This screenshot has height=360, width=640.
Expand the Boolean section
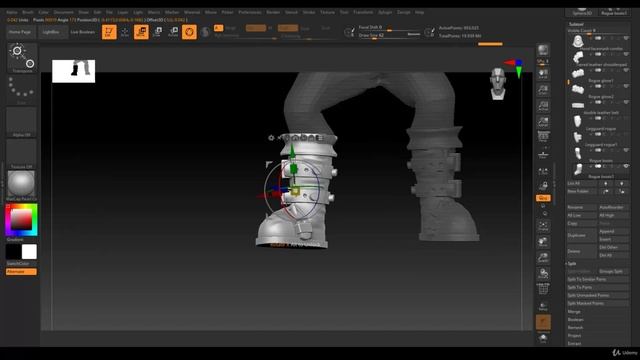pos(576,320)
